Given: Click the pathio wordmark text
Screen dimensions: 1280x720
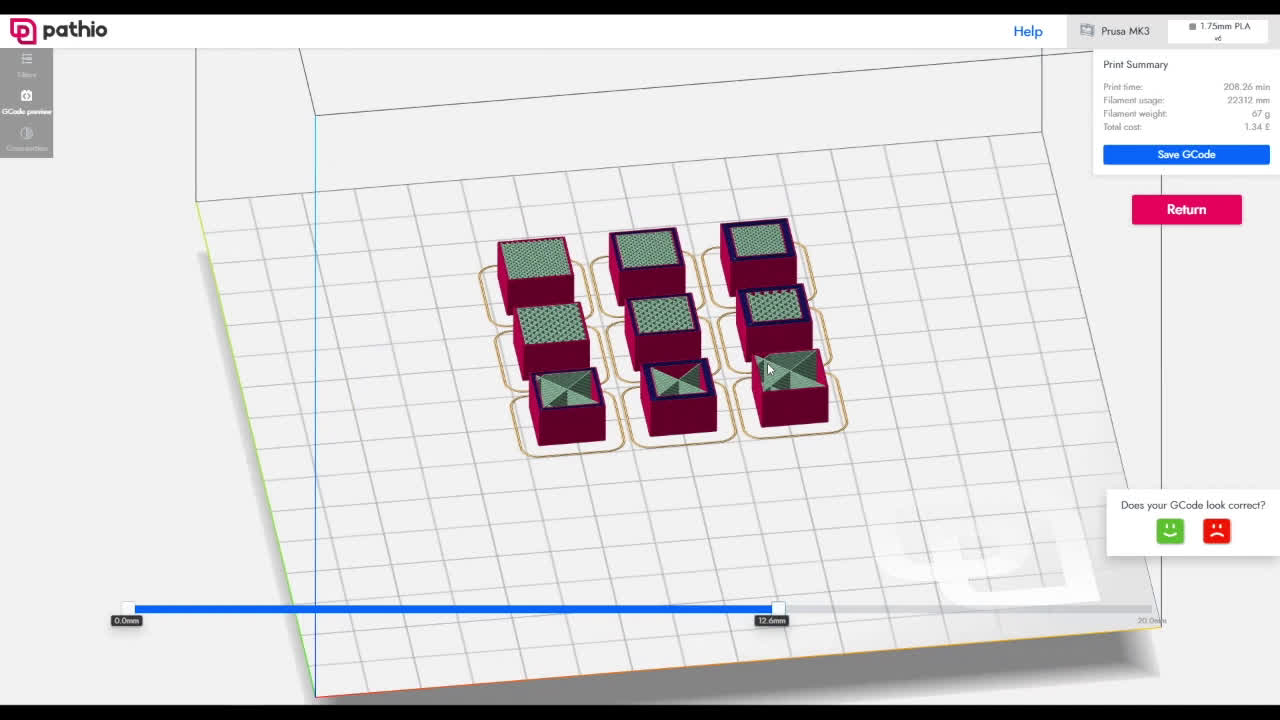Looking at the screenshot, I should click(75, 30).
